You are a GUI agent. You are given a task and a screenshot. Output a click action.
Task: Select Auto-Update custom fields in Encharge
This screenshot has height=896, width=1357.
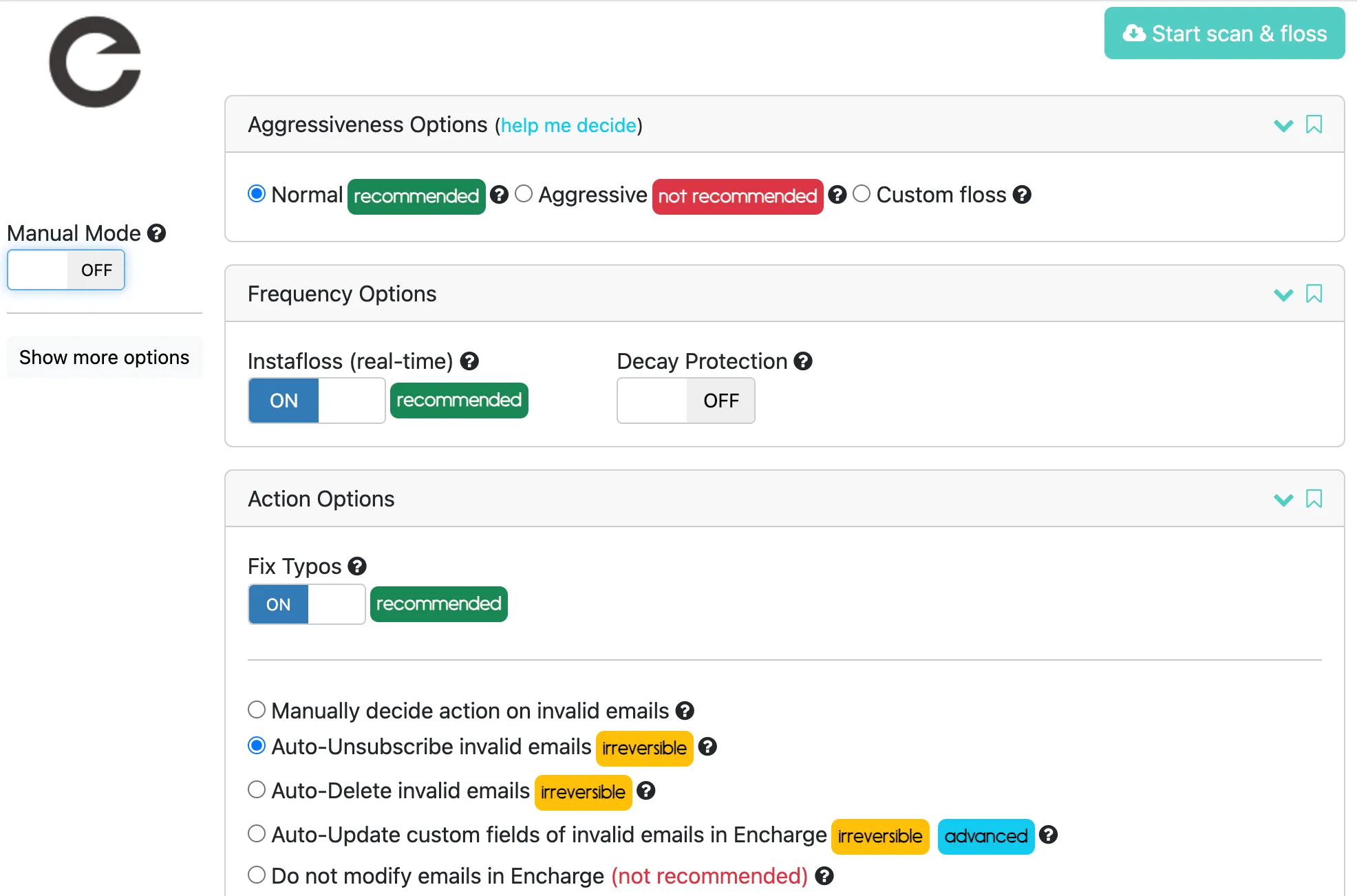(x=257, y=833)
